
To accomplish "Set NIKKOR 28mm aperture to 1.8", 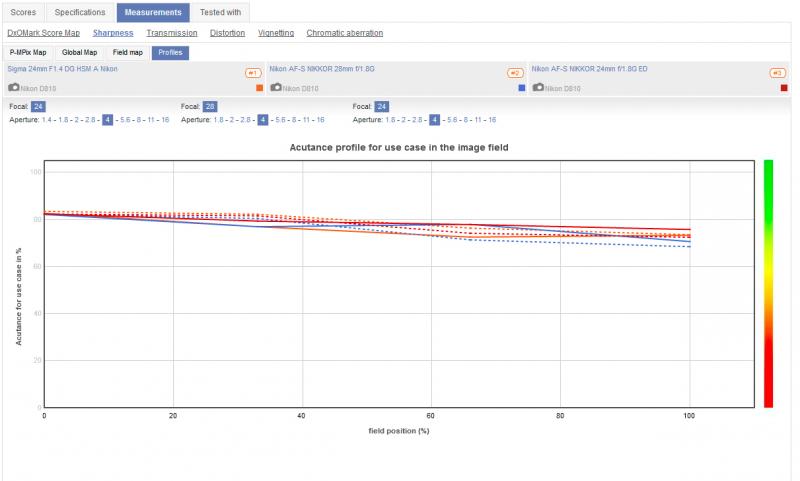I will (218, 120).
